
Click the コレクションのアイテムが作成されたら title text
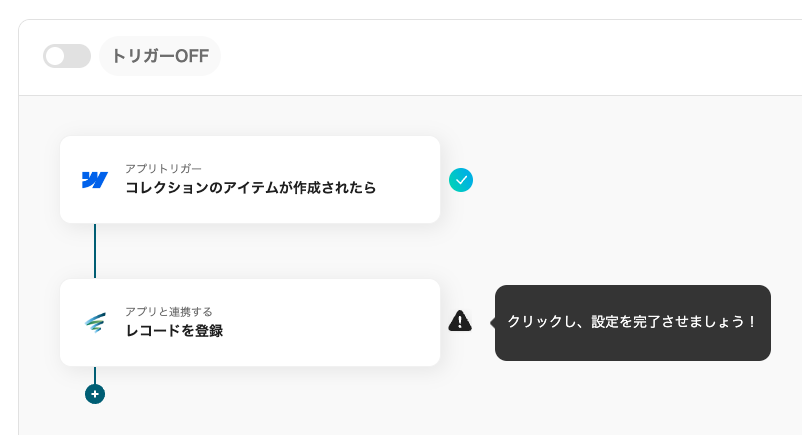(x=251, y=188)
